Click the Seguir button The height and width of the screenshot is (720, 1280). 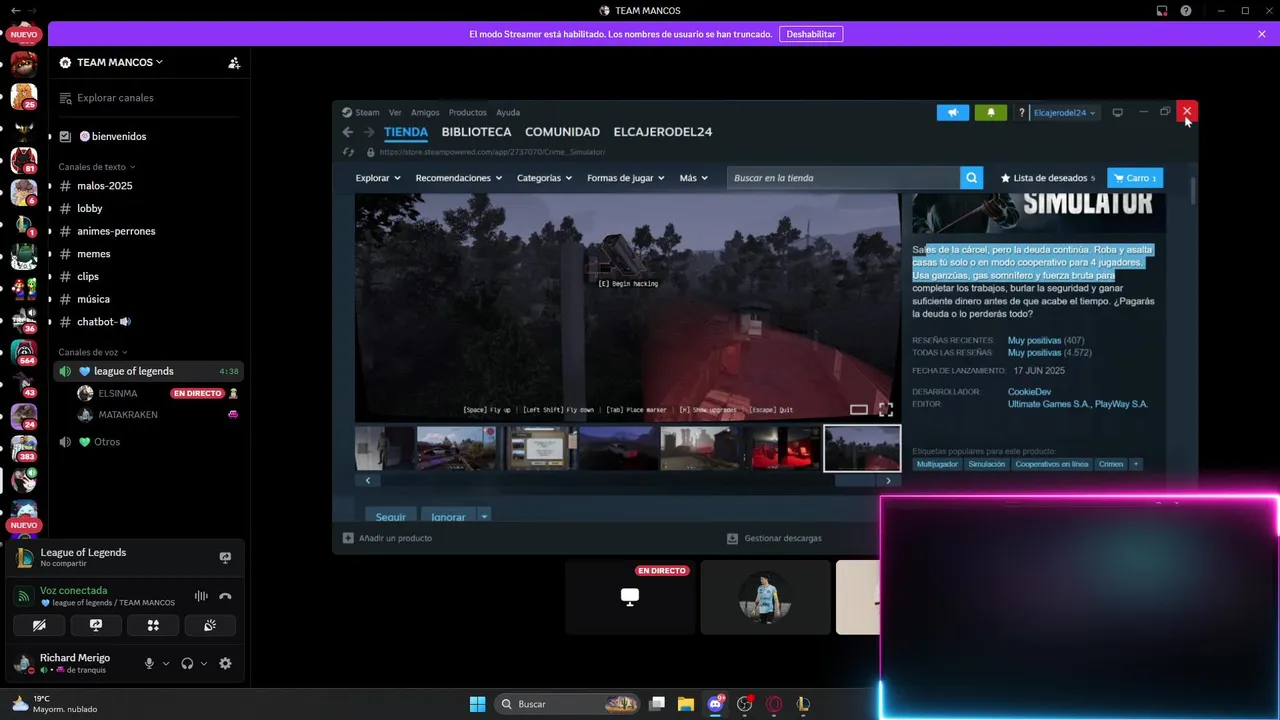point(391,516)
